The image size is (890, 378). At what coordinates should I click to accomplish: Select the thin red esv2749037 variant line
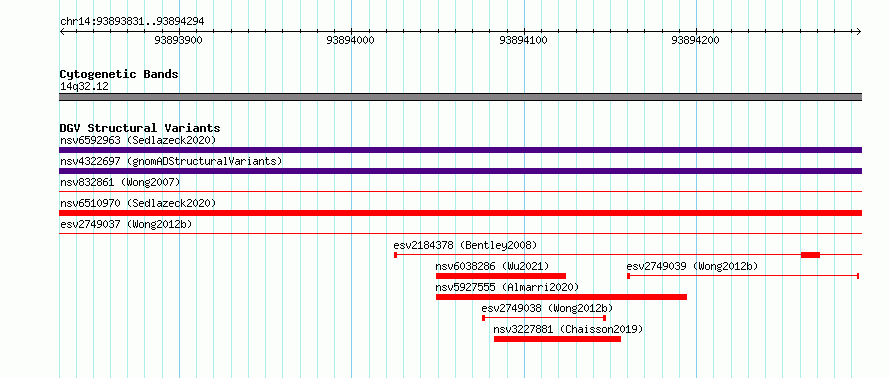460,234
